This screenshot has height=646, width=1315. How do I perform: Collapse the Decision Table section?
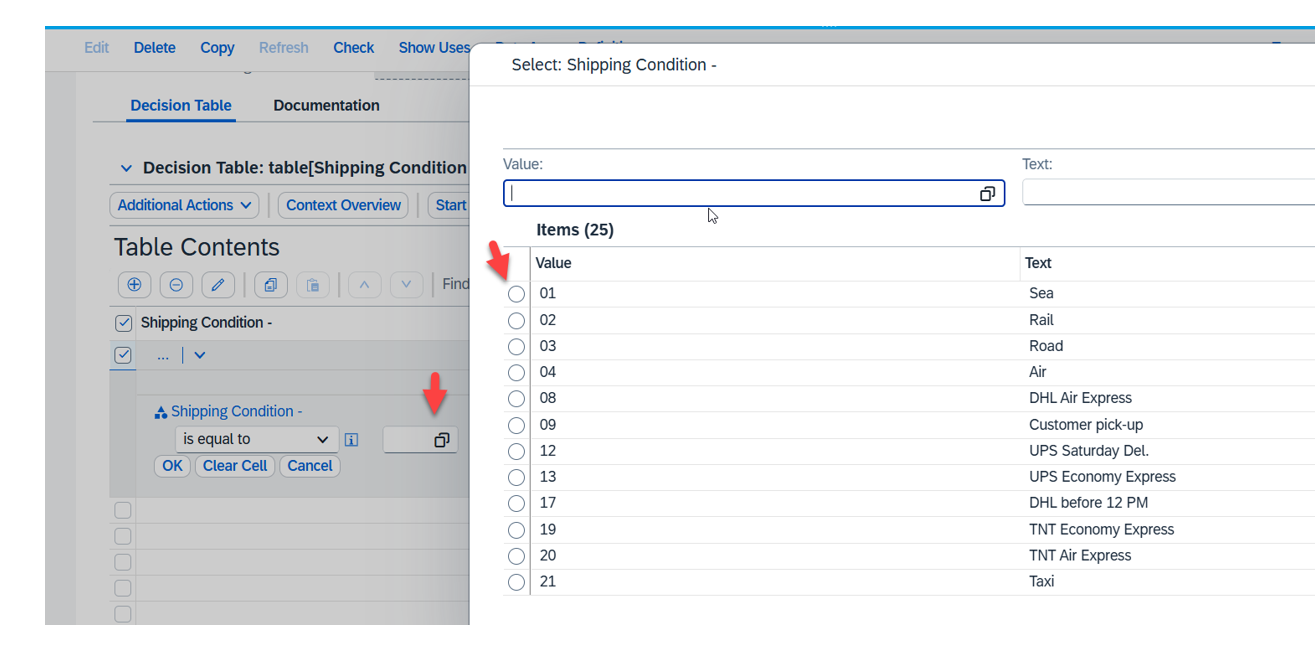(x=126, y=168)
